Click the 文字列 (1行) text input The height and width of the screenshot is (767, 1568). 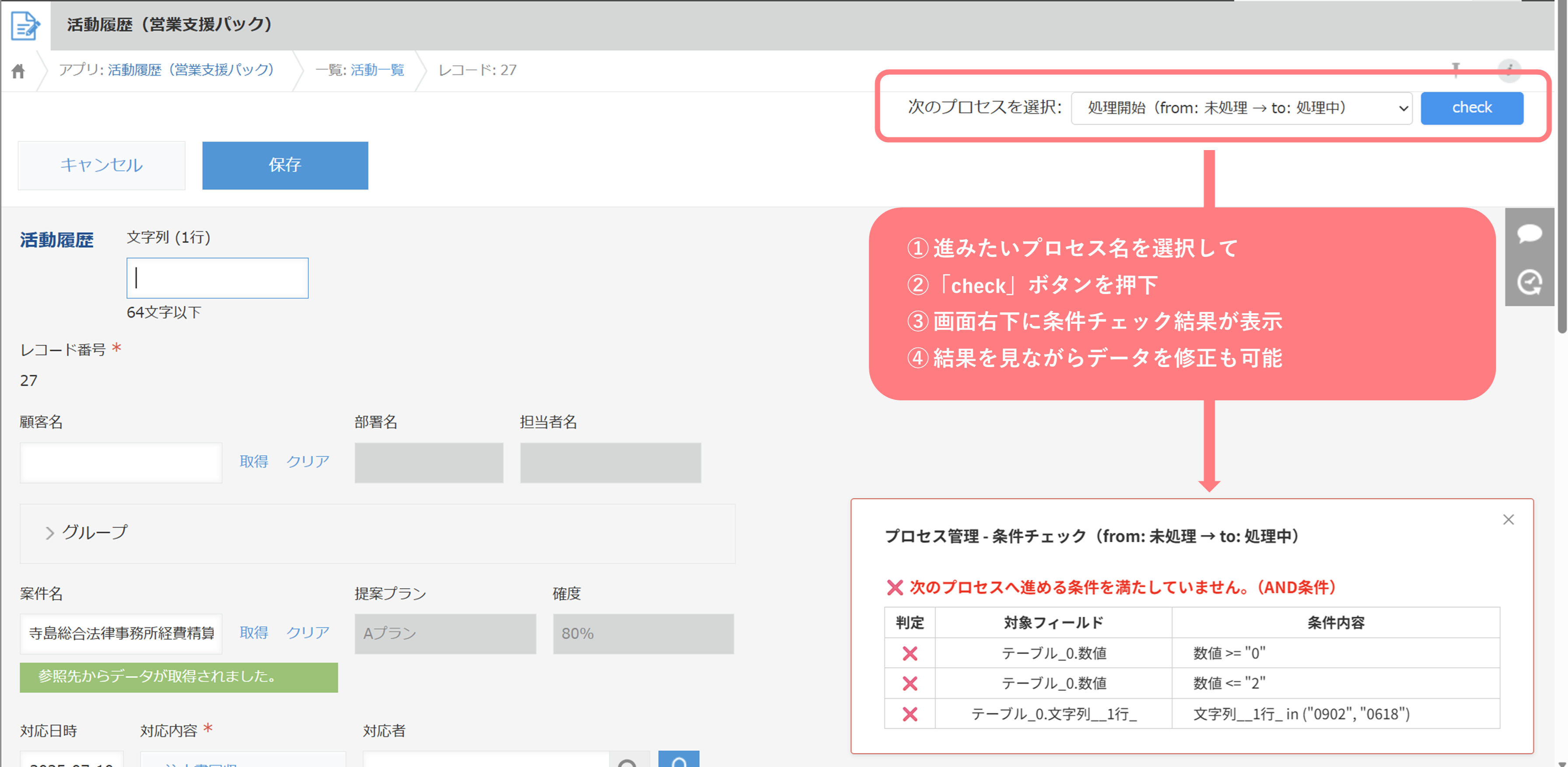217,278
